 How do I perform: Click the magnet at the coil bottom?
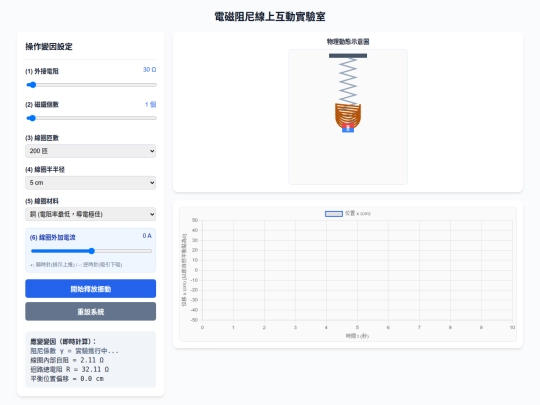click(x=348, y=128)
